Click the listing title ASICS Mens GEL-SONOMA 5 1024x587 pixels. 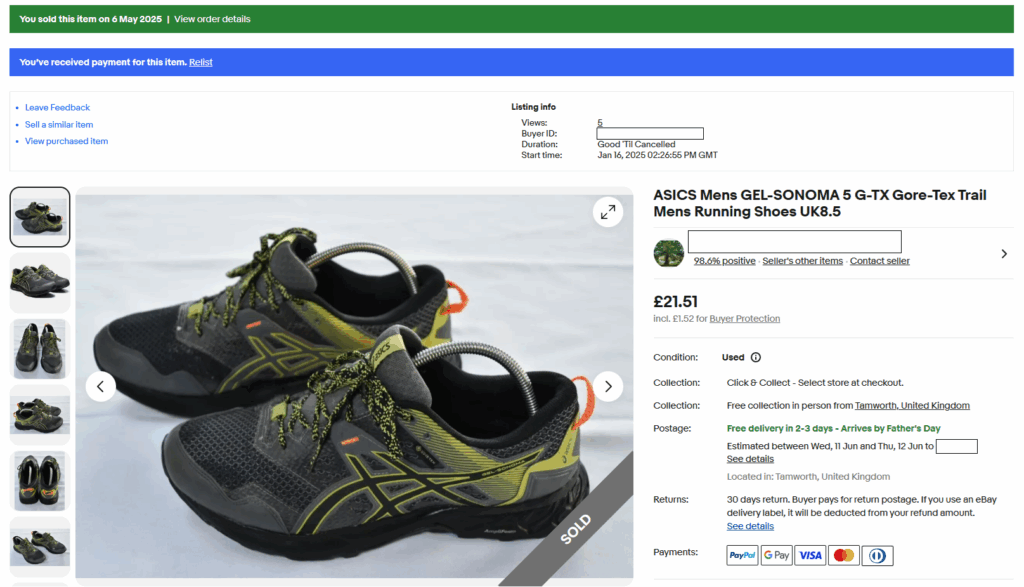[820, 203]
